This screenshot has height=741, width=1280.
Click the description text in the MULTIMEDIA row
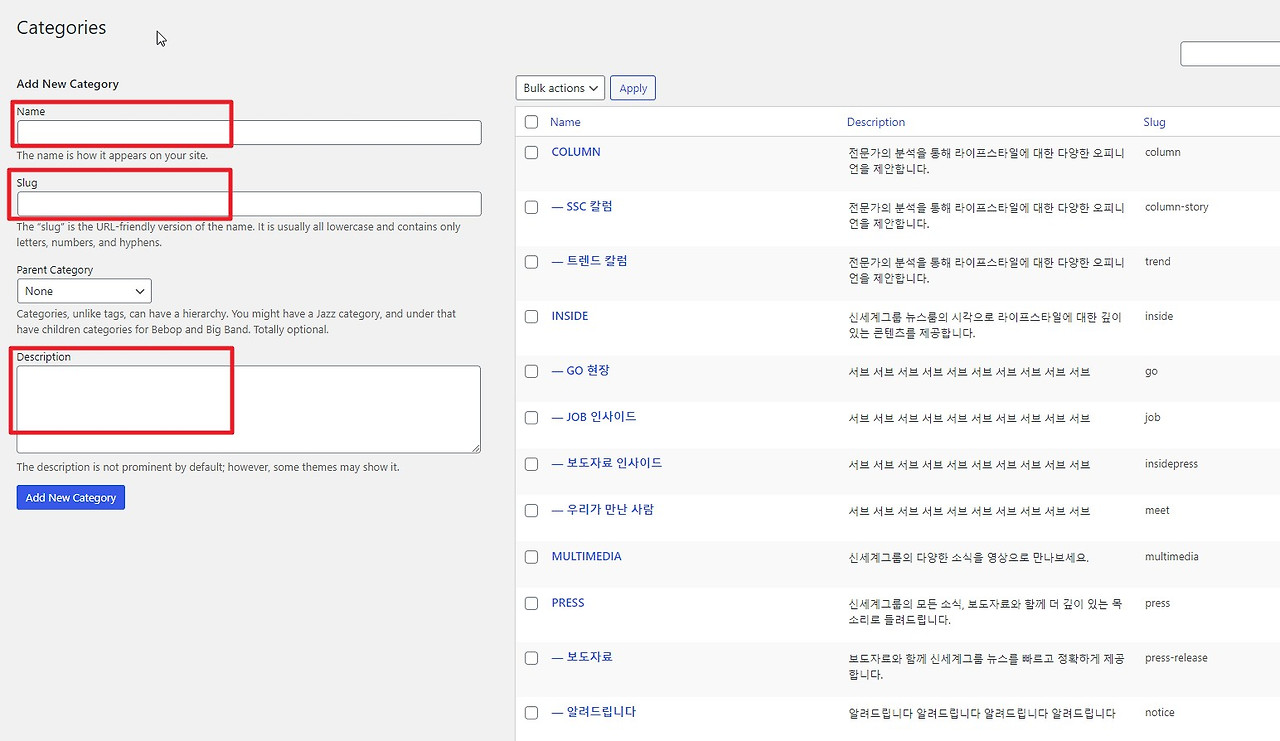tap(968, 557)
